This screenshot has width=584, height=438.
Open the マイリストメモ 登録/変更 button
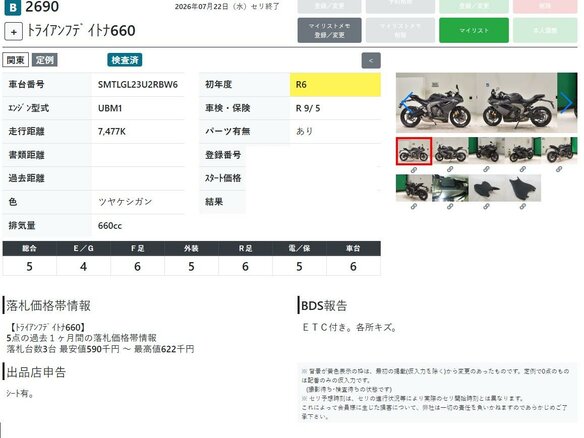329,30
